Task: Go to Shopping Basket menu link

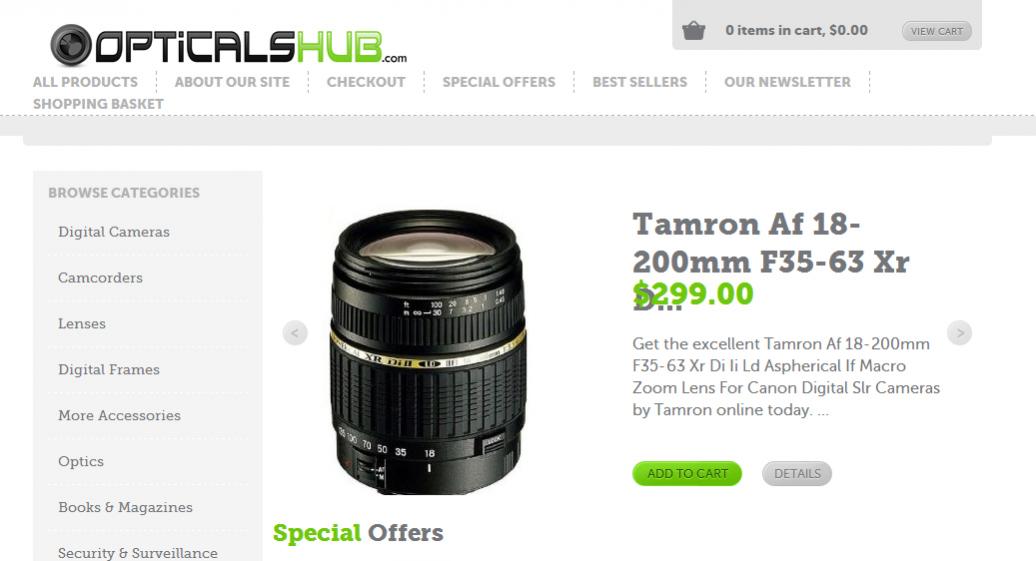Action: coord(98,104)
